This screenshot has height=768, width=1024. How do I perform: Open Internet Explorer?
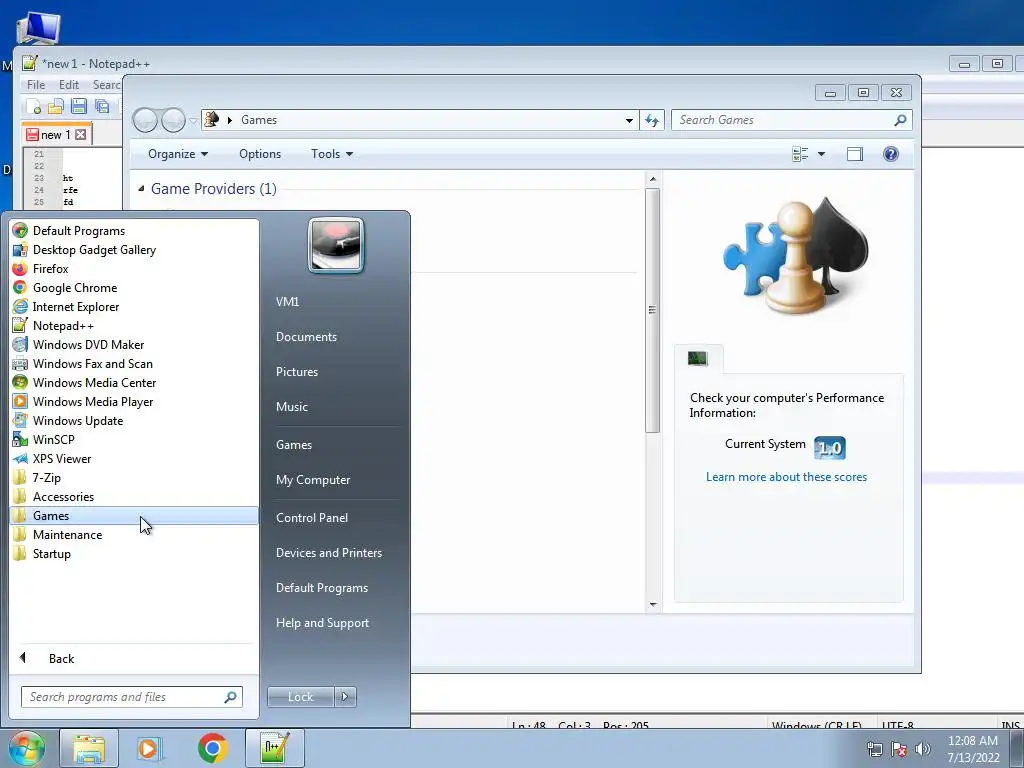tap(134, 306)
